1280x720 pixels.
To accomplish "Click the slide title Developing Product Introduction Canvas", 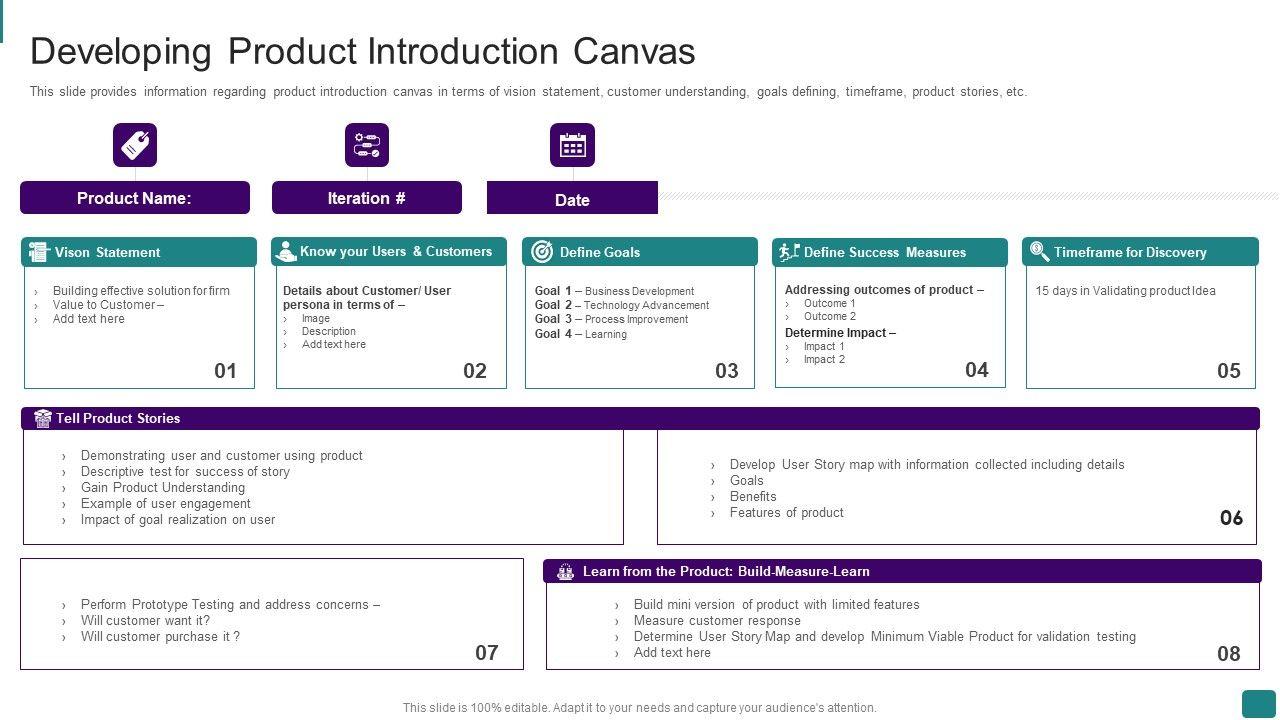I will click(x=362, y=51).
